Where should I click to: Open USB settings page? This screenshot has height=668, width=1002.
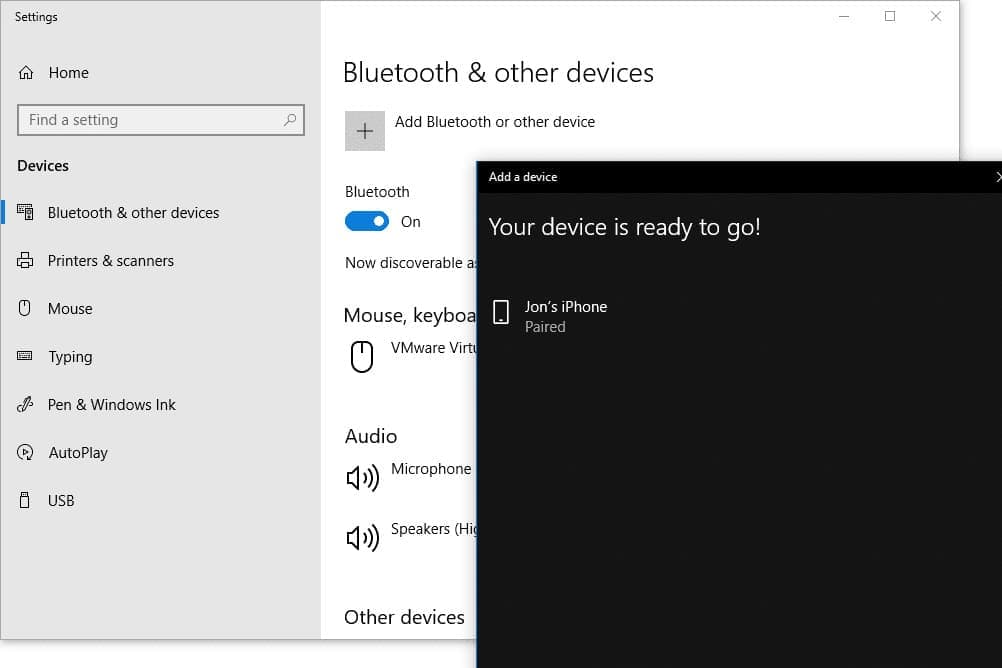point(161,501)
